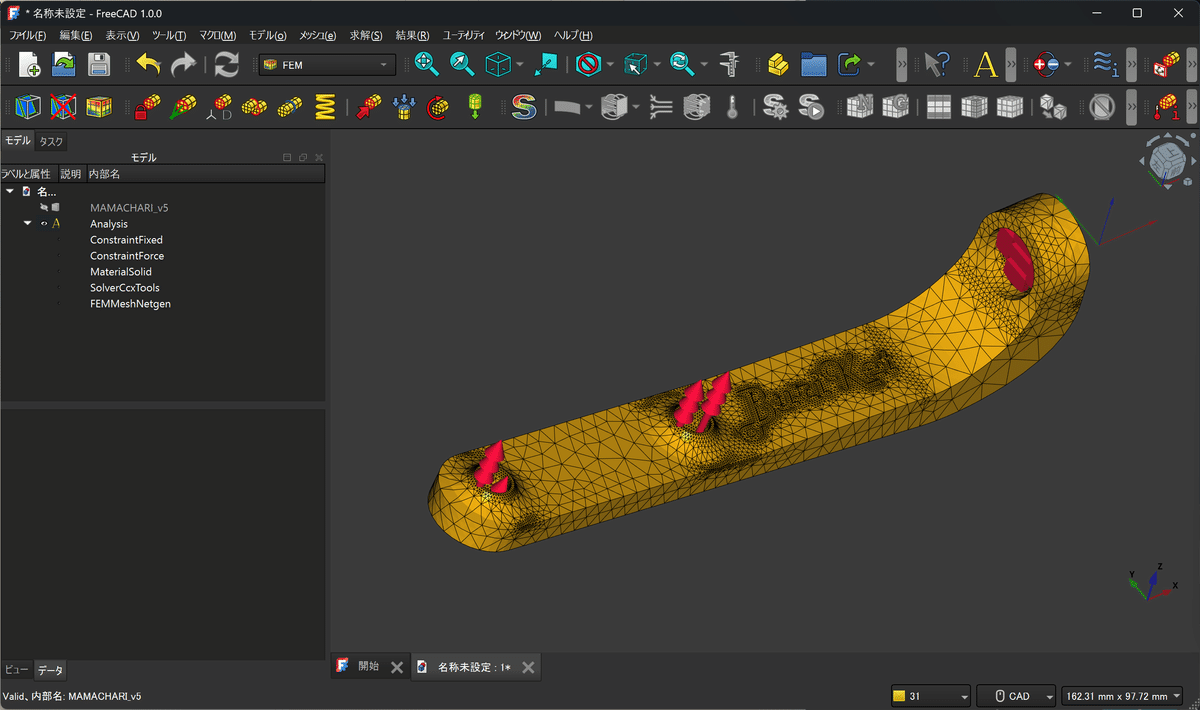Open the メッシュ menu

(318, 35)
